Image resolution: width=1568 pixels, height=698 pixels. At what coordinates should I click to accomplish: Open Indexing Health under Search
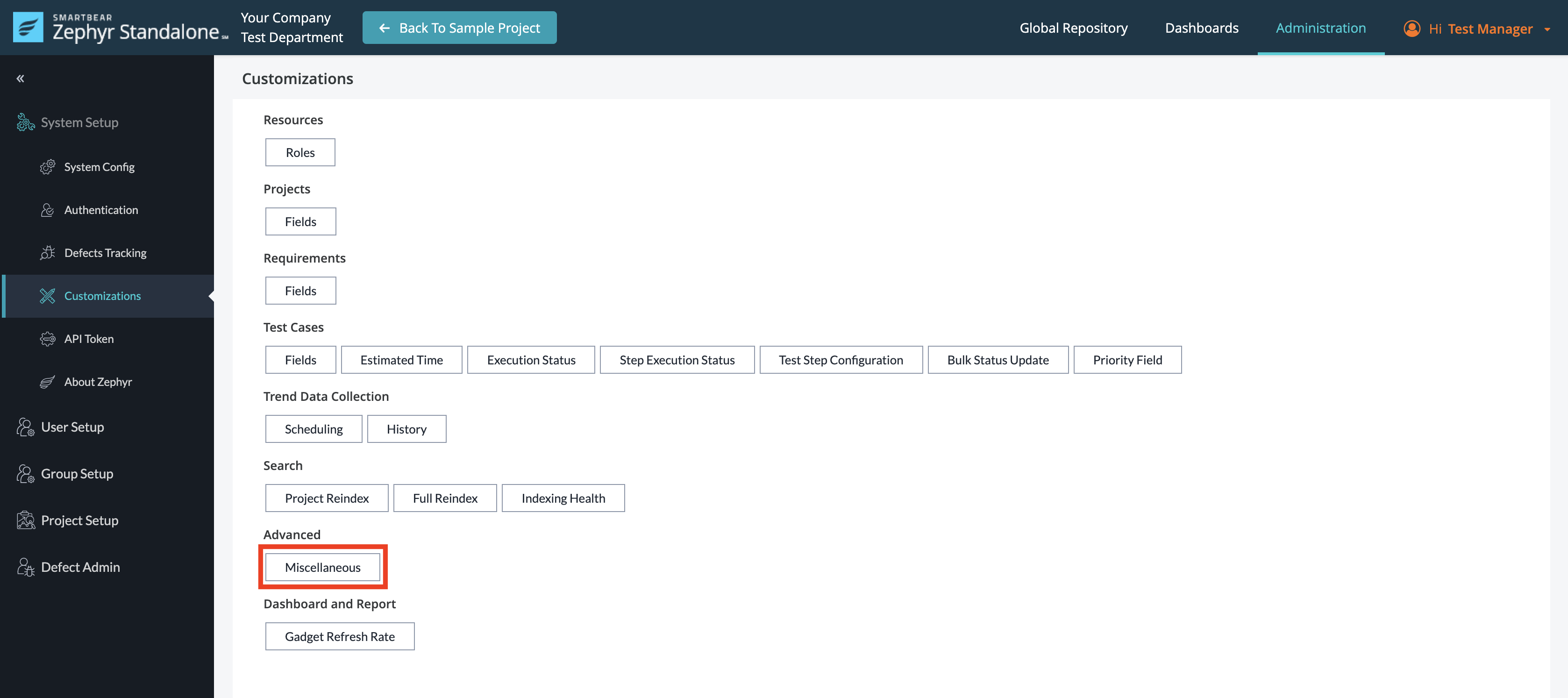(x=563, y=499)
